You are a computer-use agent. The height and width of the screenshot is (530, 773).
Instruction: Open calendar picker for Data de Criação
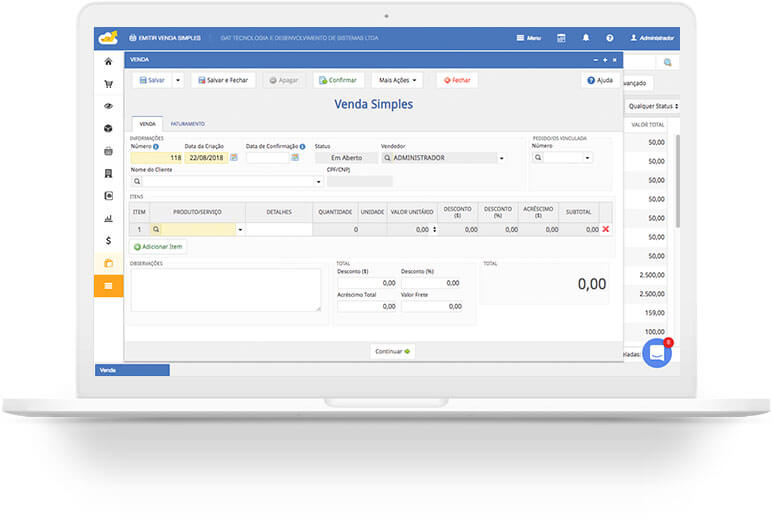234,157
